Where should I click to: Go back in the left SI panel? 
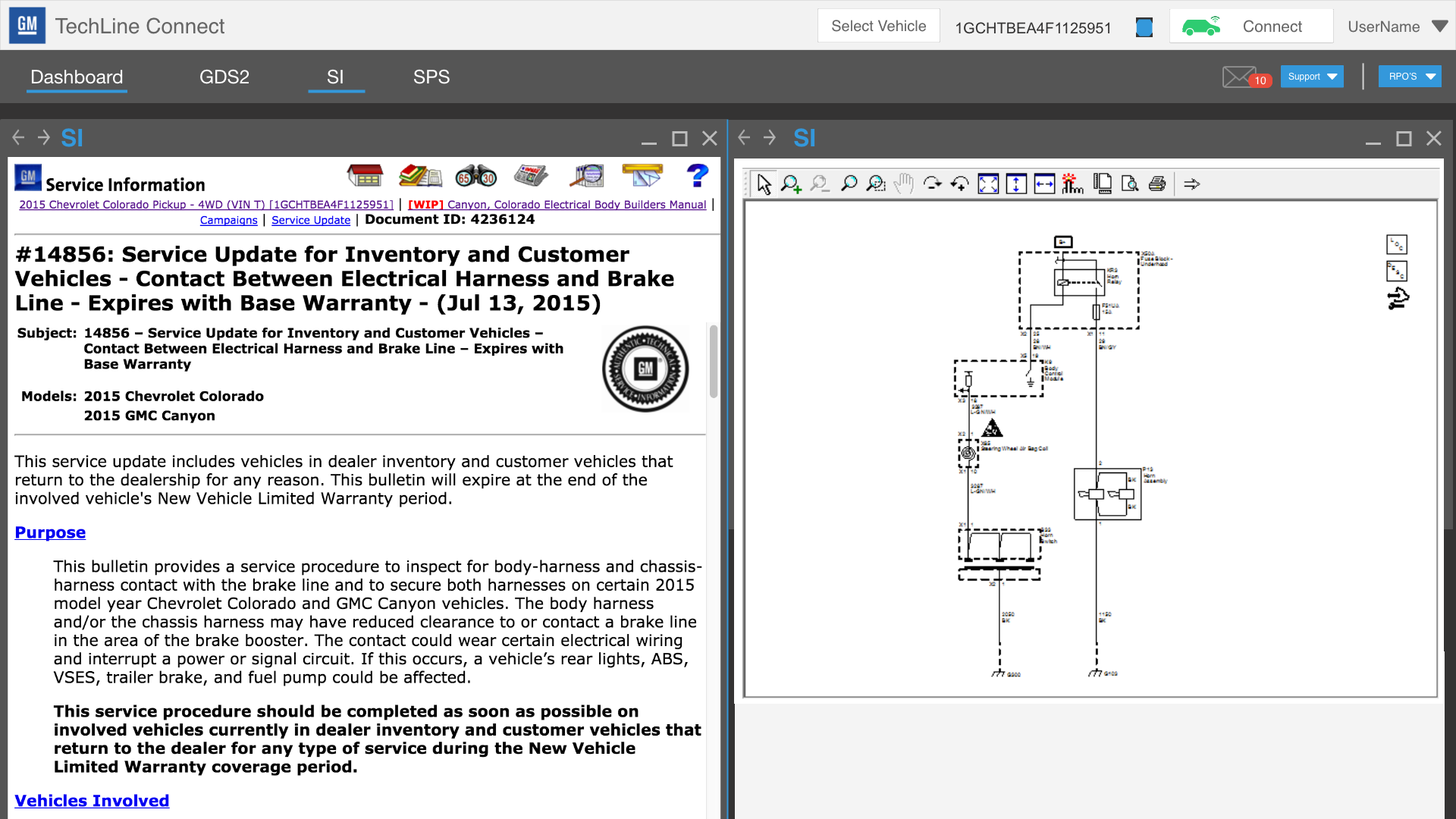[19, 138]
